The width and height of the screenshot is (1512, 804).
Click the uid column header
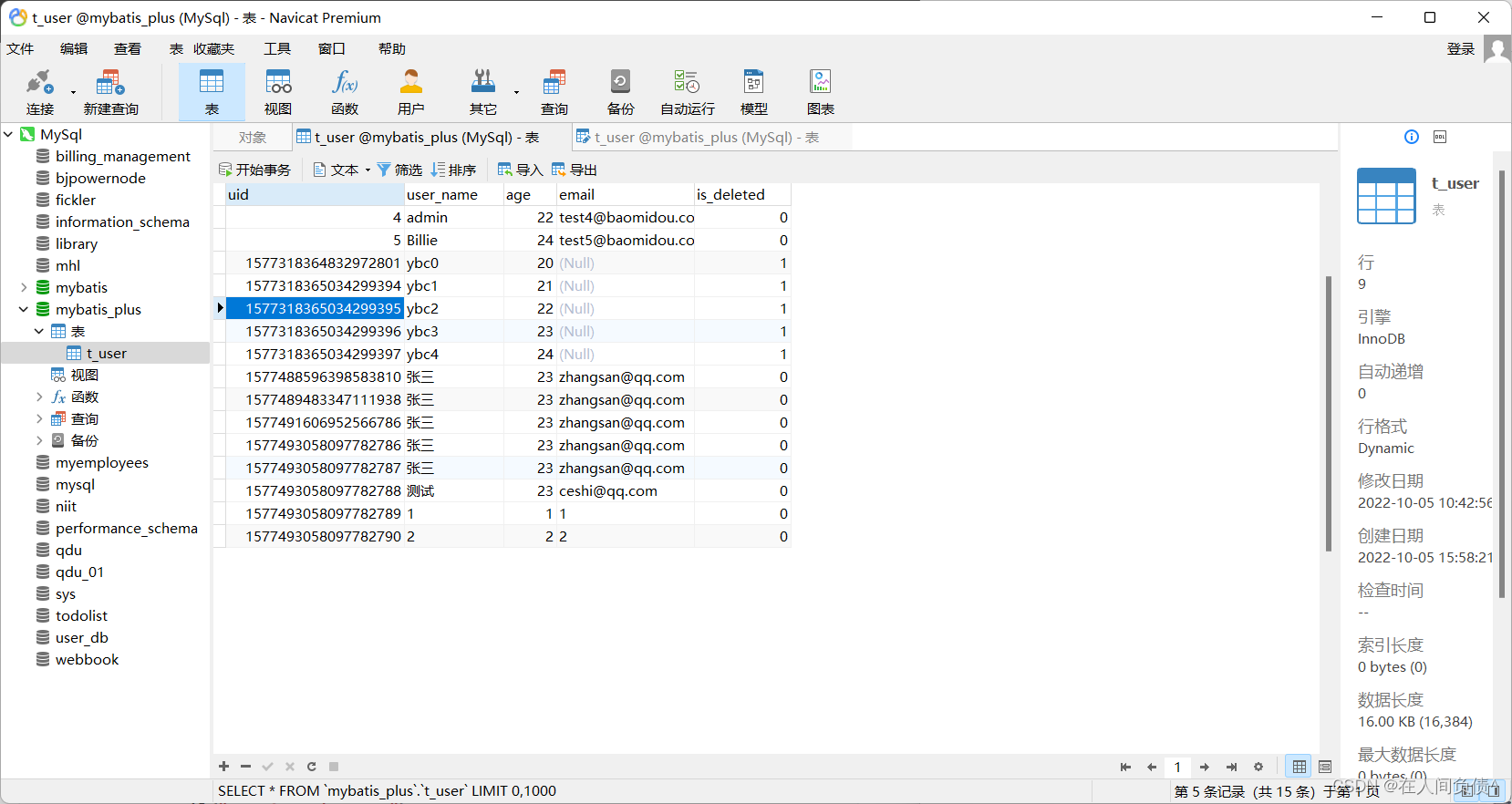(x=316, y=194)
